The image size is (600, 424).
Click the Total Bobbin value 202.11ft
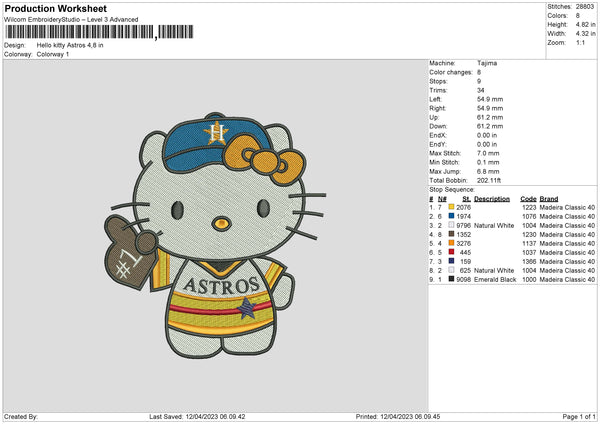(489, 180)
